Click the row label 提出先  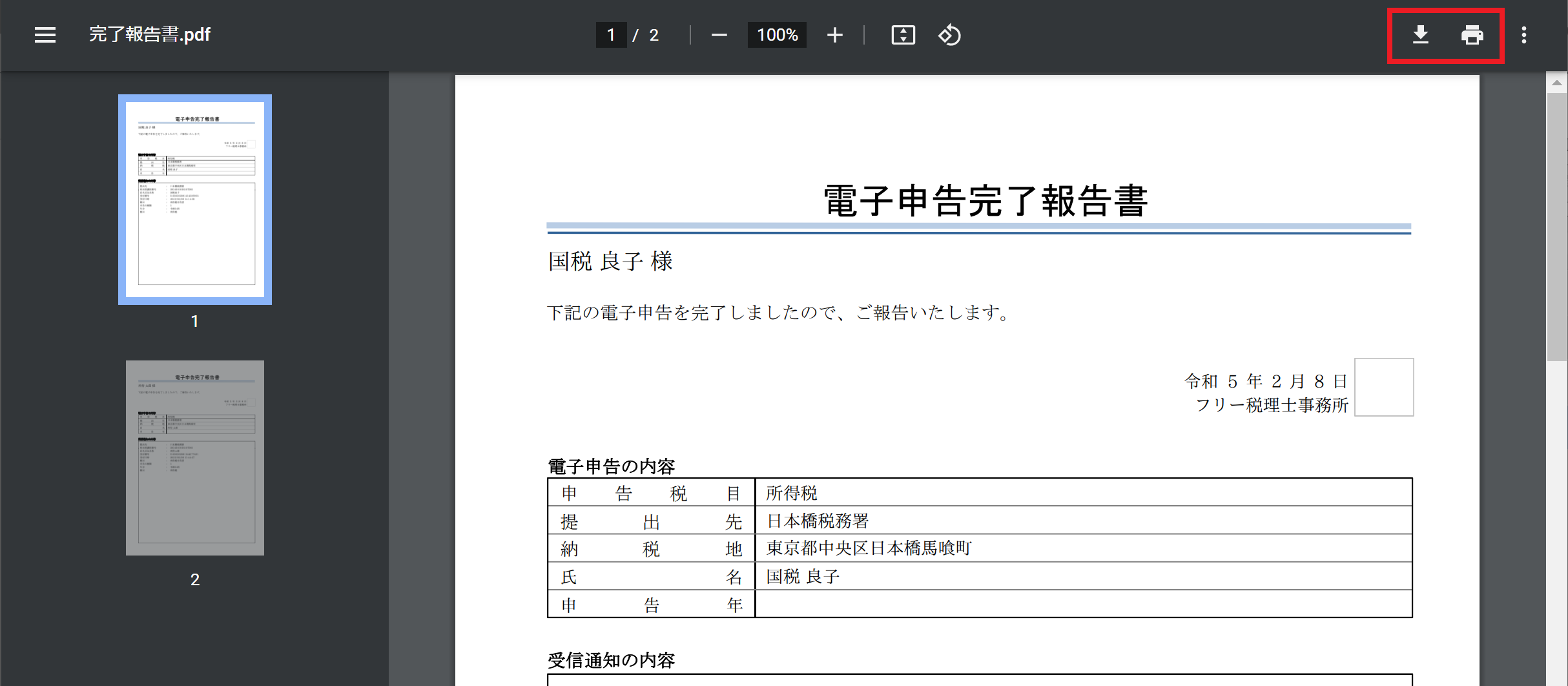click(651, 521)
